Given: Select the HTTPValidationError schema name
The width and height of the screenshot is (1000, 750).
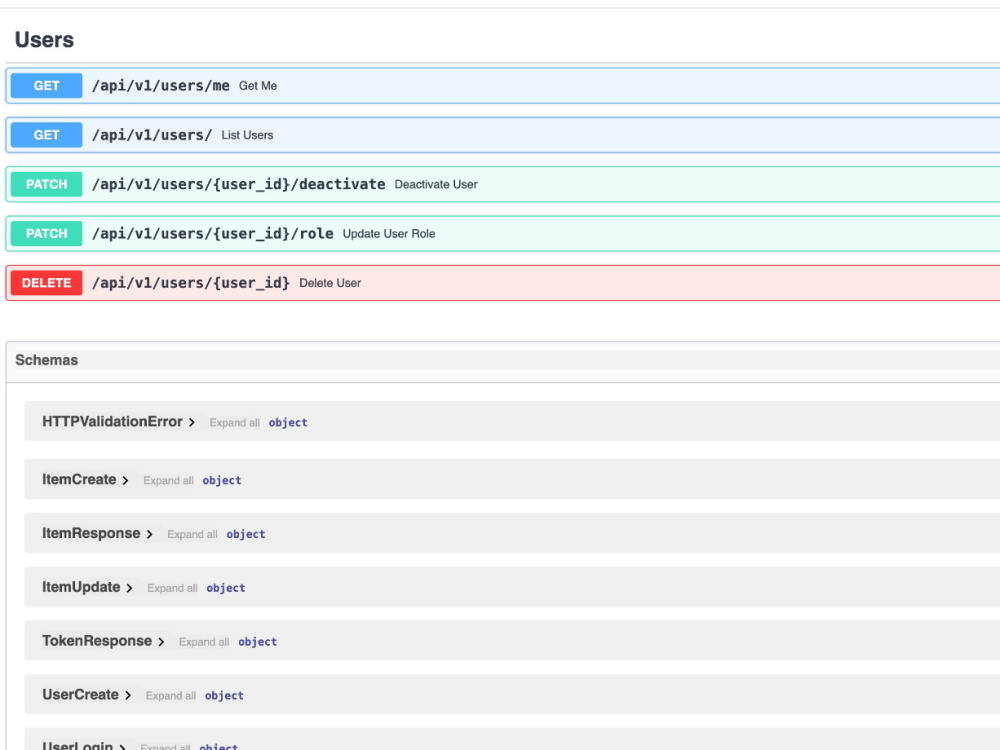Looking at the screenshot, I should (x=112, y=422).
